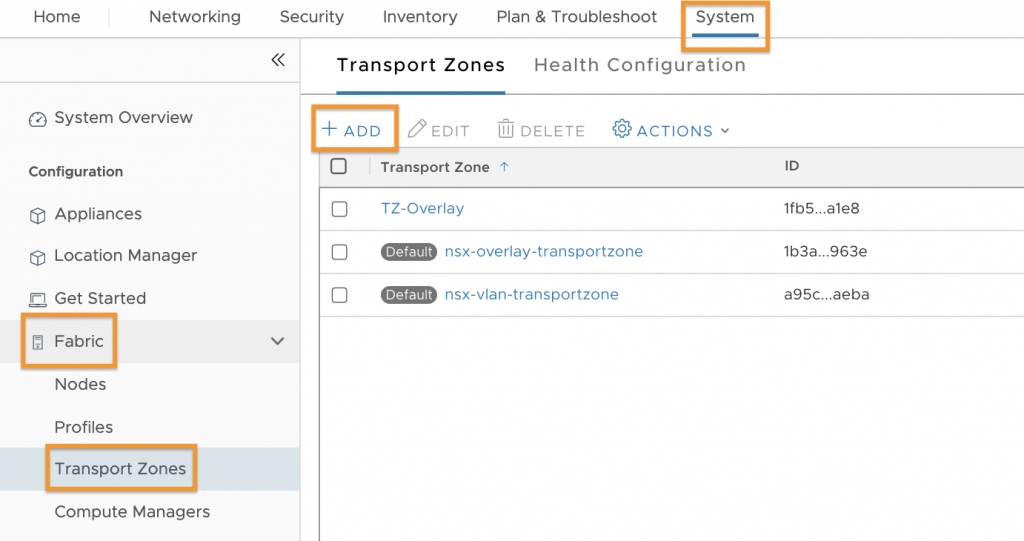The width and height of the screenshot is (1024, 541).
Task: Click the Location Manager cube icon
Action: click(38, 257)
